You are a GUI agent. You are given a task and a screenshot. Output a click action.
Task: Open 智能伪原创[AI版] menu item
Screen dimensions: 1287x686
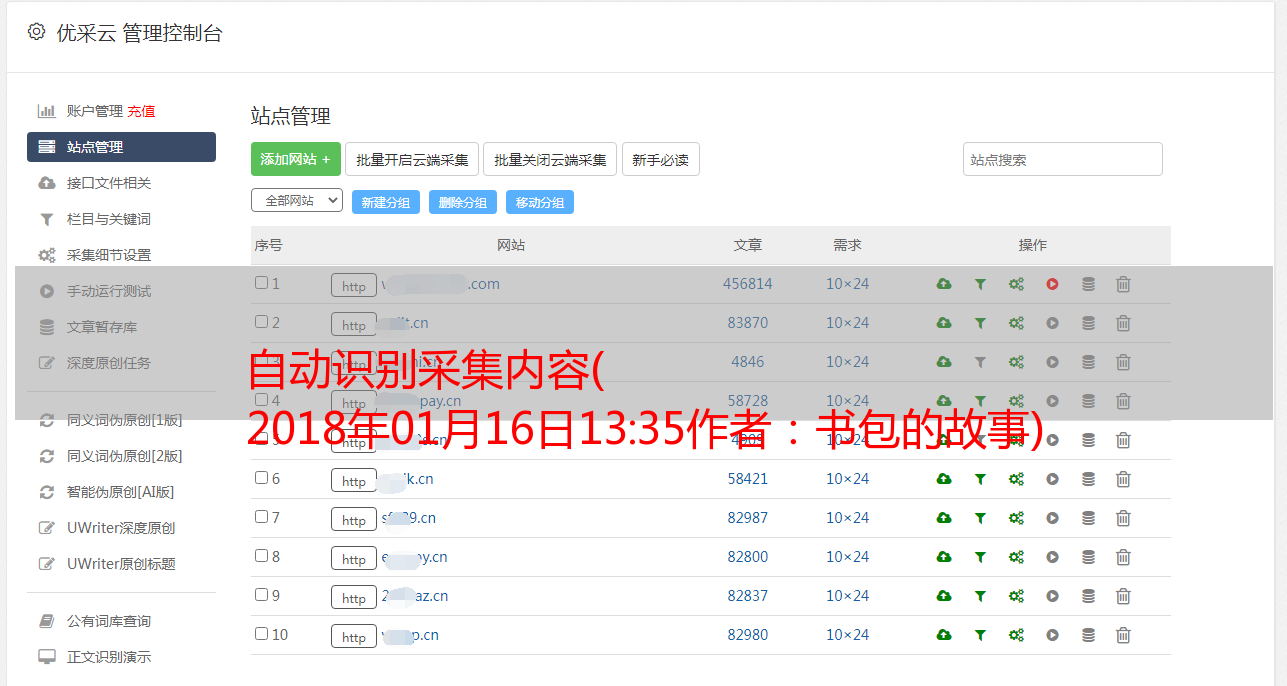pyautogui.click(x=120, y=492)
